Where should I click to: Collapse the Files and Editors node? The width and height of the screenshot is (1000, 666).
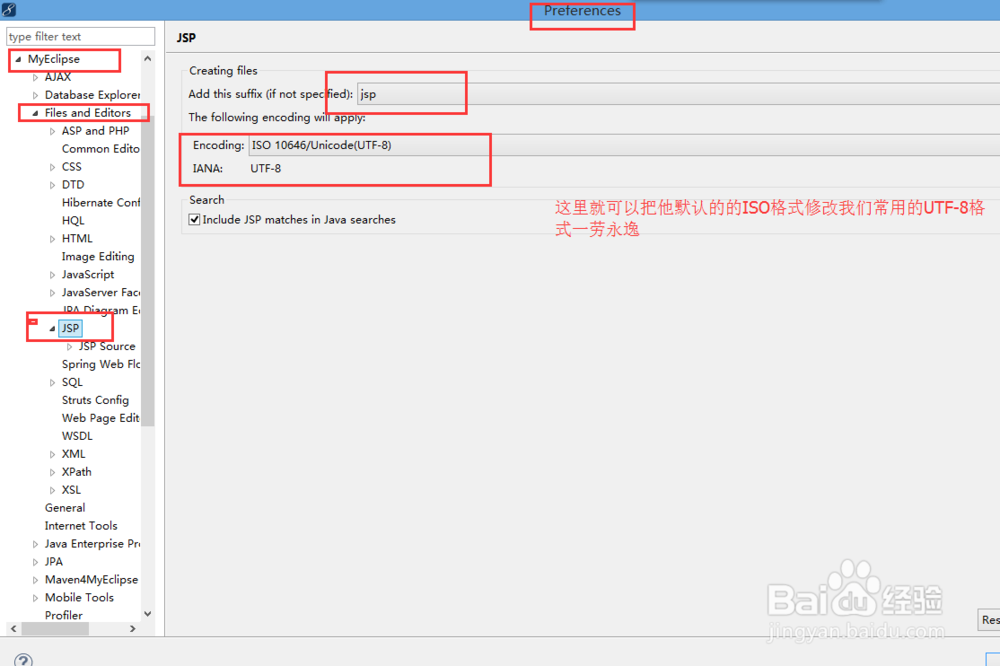36,113
